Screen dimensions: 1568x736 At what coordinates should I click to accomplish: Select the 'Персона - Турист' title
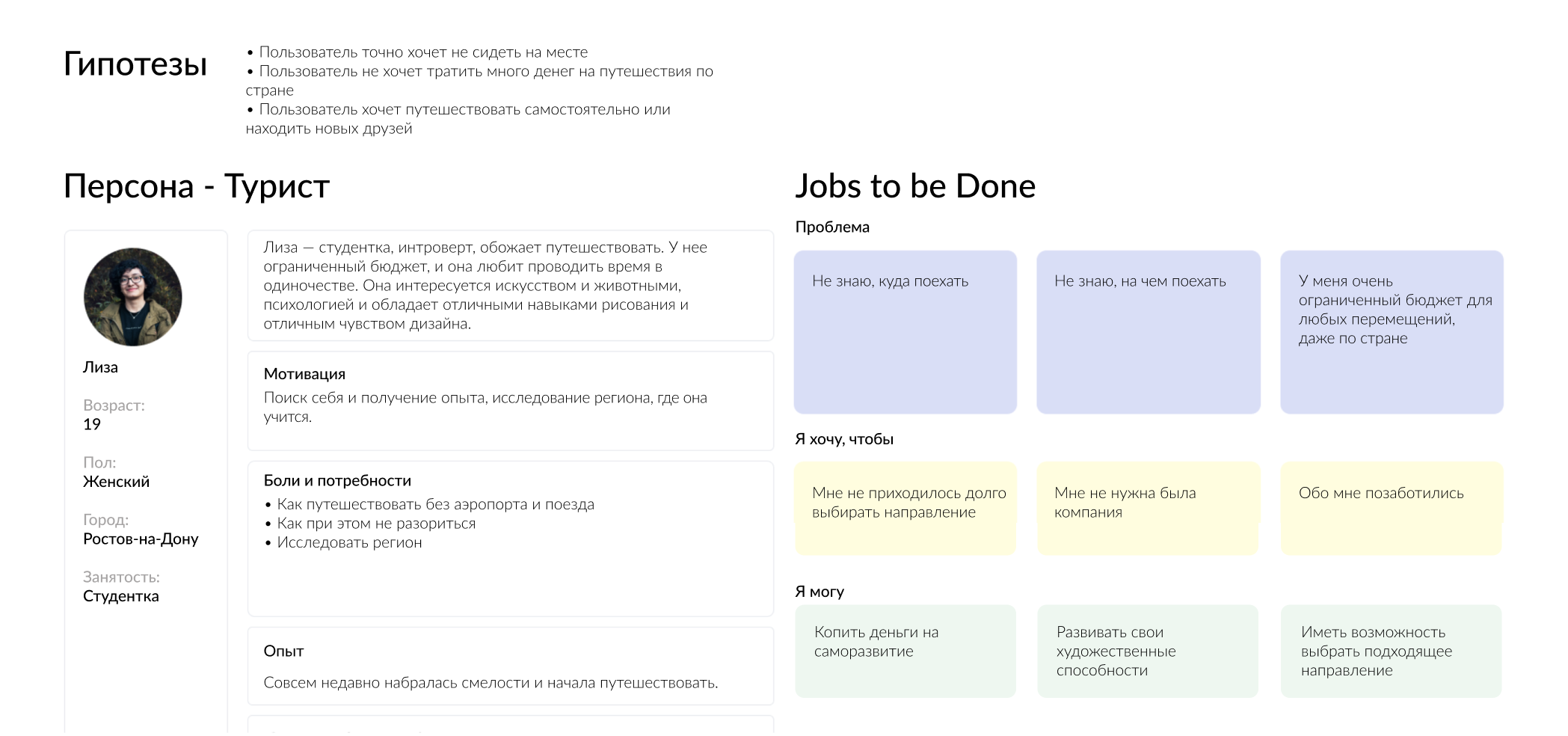[197, 185]
